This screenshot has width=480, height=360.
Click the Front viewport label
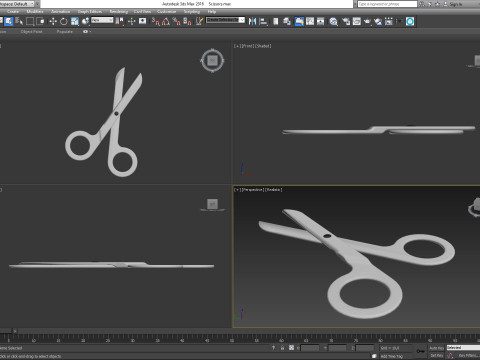(x=248, y=46)
